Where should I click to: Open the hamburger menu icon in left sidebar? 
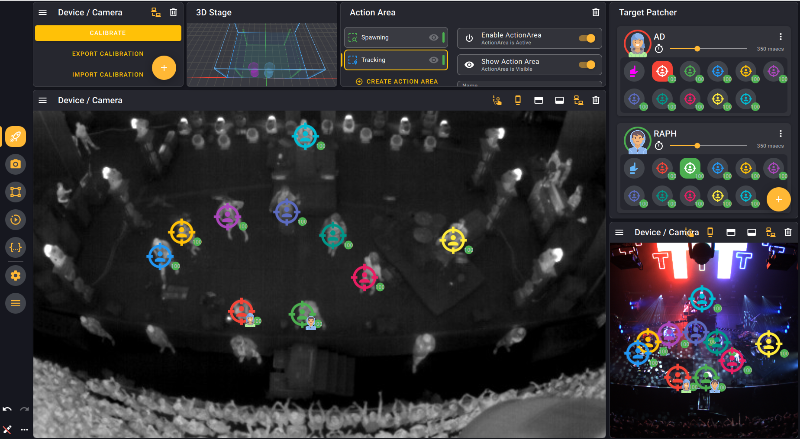[16, 302]
